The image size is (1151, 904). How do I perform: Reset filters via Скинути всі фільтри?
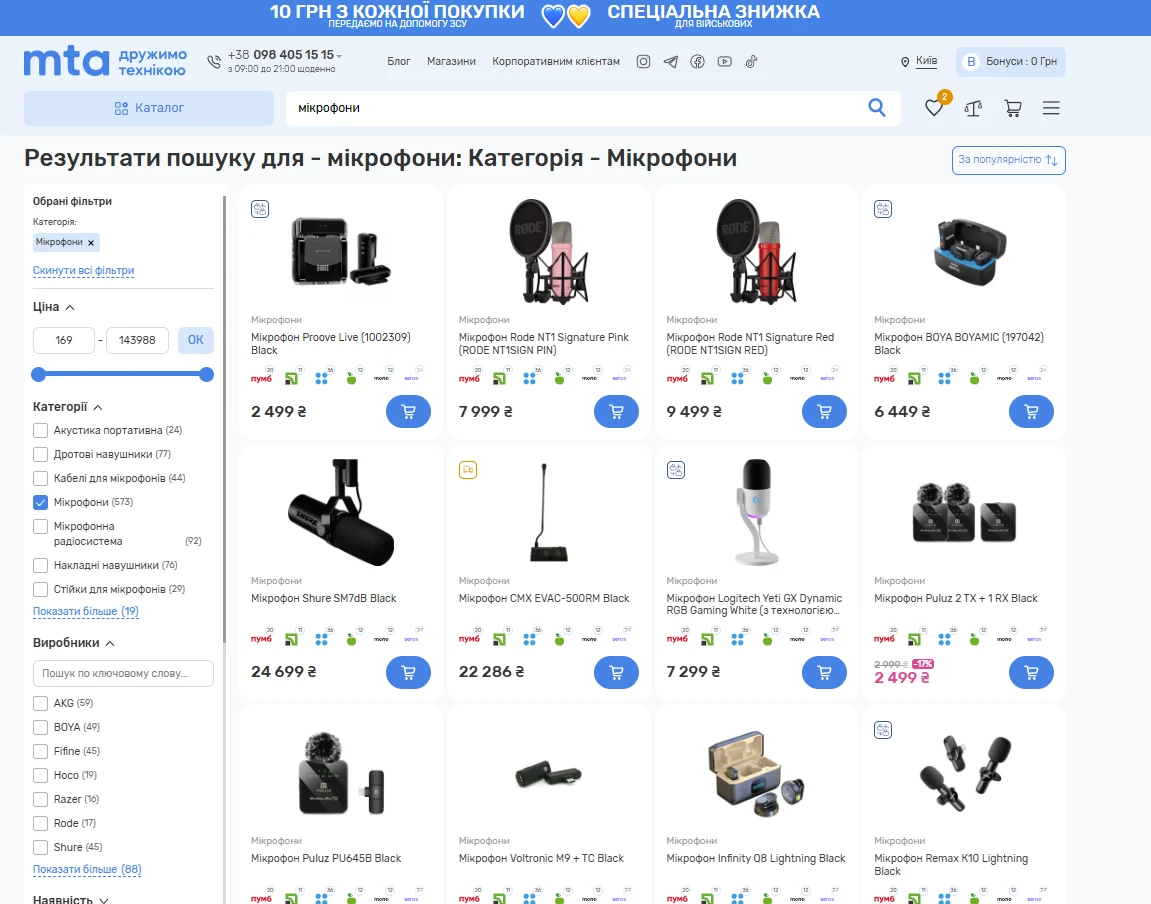(84, 271)
